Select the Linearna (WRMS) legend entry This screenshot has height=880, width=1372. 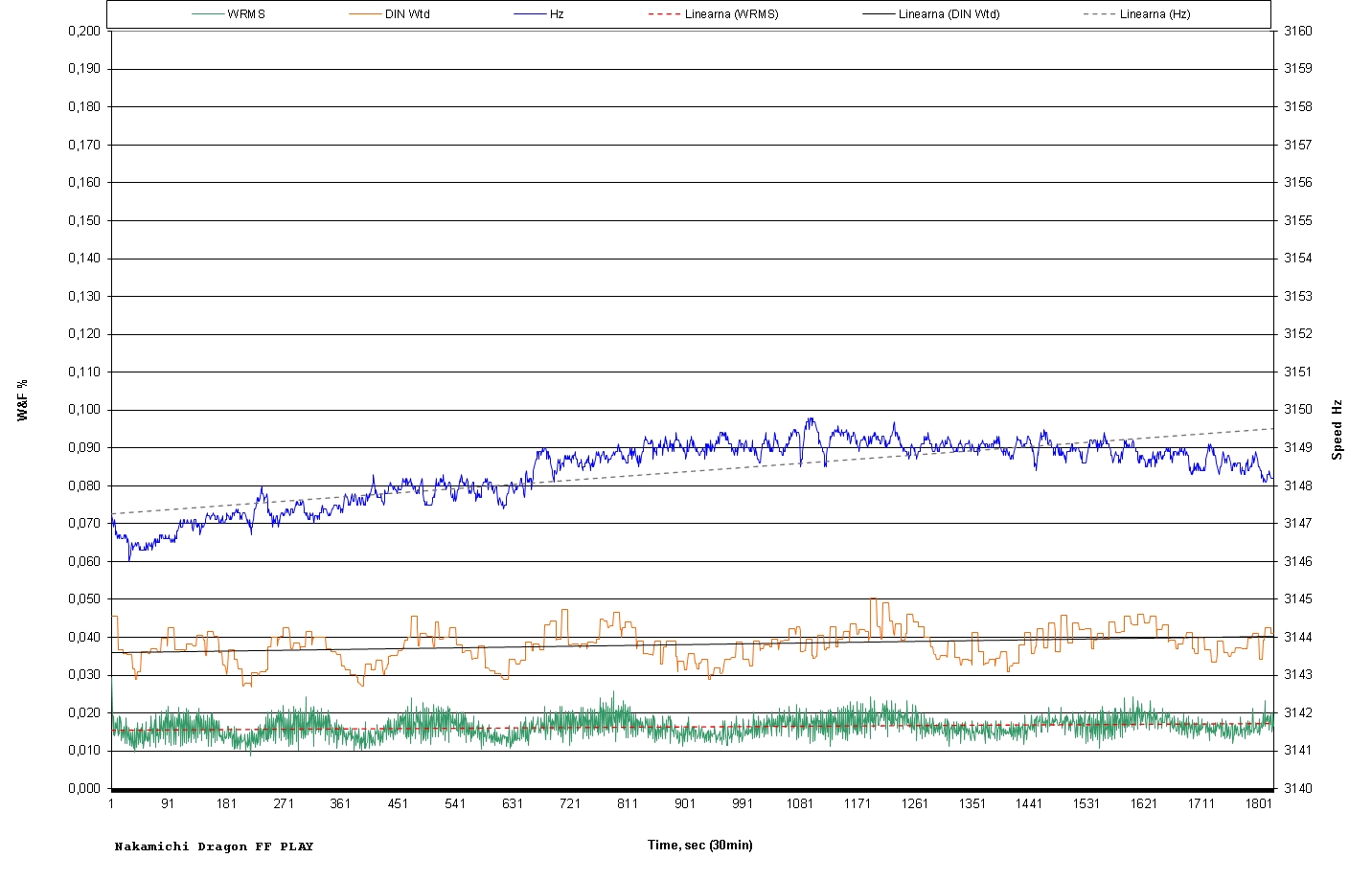714,14
